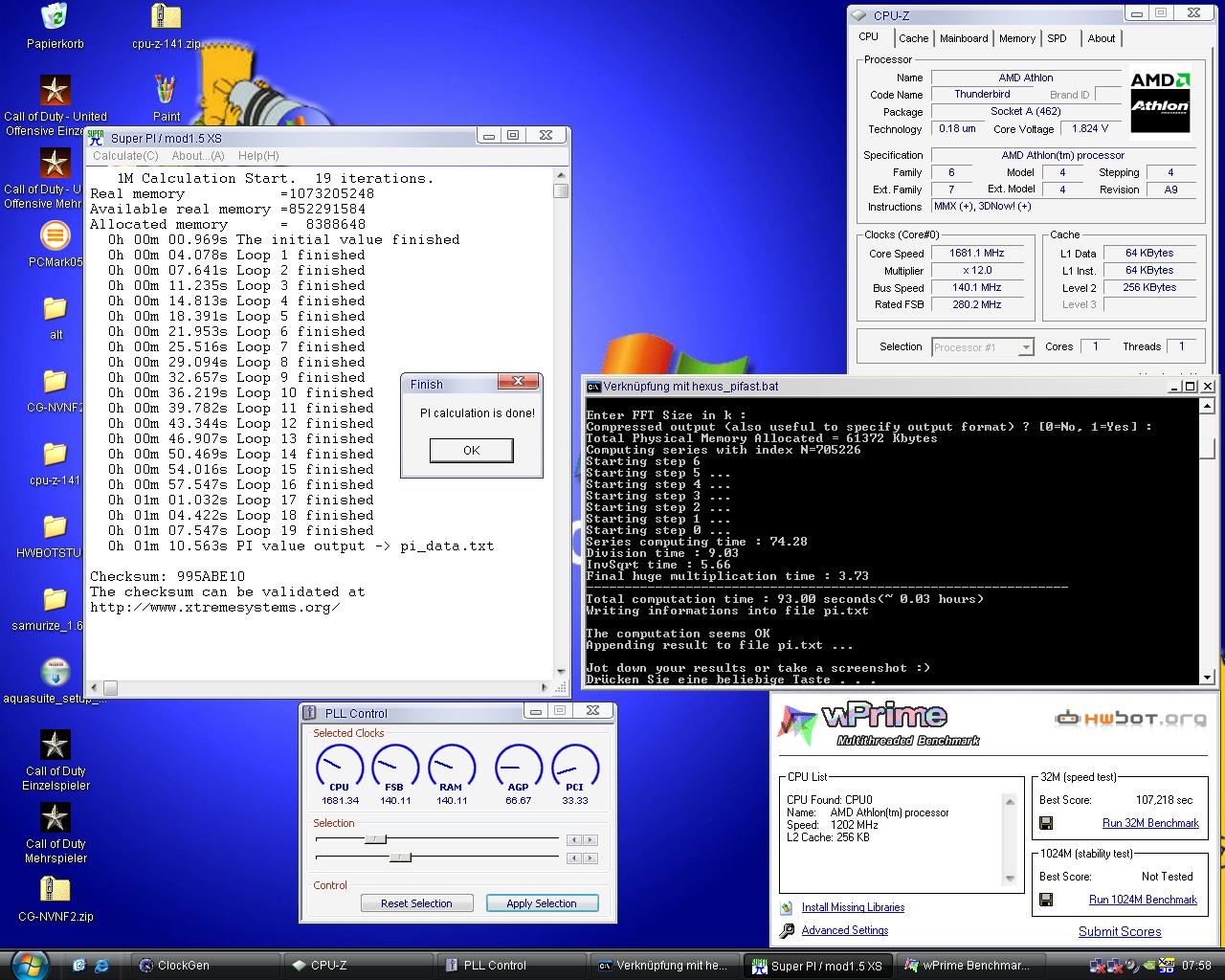This screenshot has height=980, width=1225.
Task: Click the lower slider's left arrow stepper
Action: pos(574,857)
